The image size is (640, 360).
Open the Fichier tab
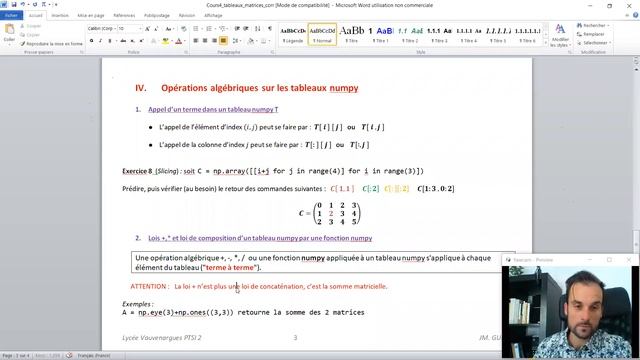(11, 15)
